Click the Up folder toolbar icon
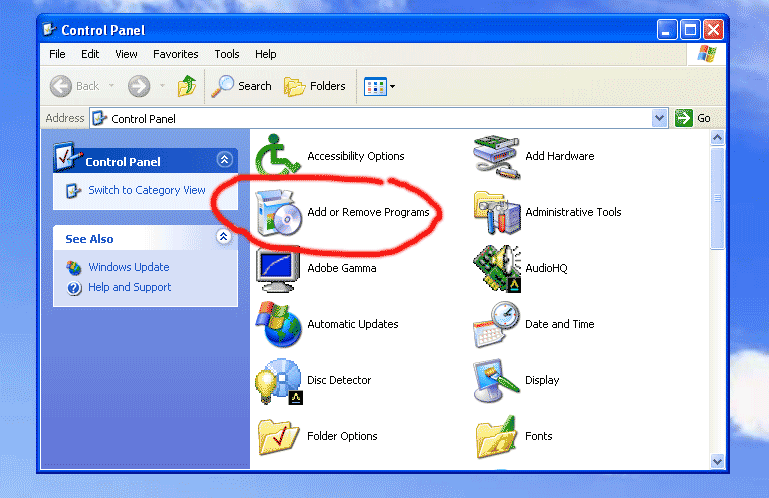This screenshot has width=769, height=498. (x=186, y=86)
